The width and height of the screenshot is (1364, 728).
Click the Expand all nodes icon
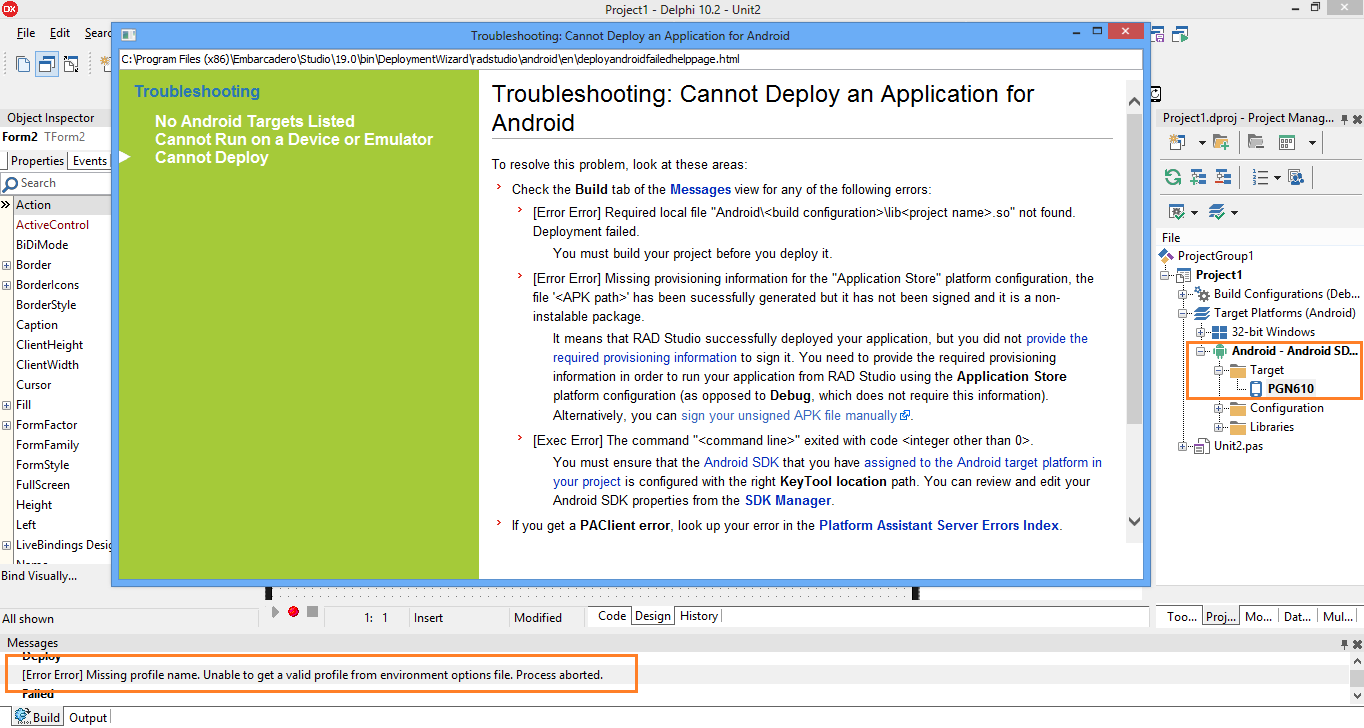tap(1198, 177)
